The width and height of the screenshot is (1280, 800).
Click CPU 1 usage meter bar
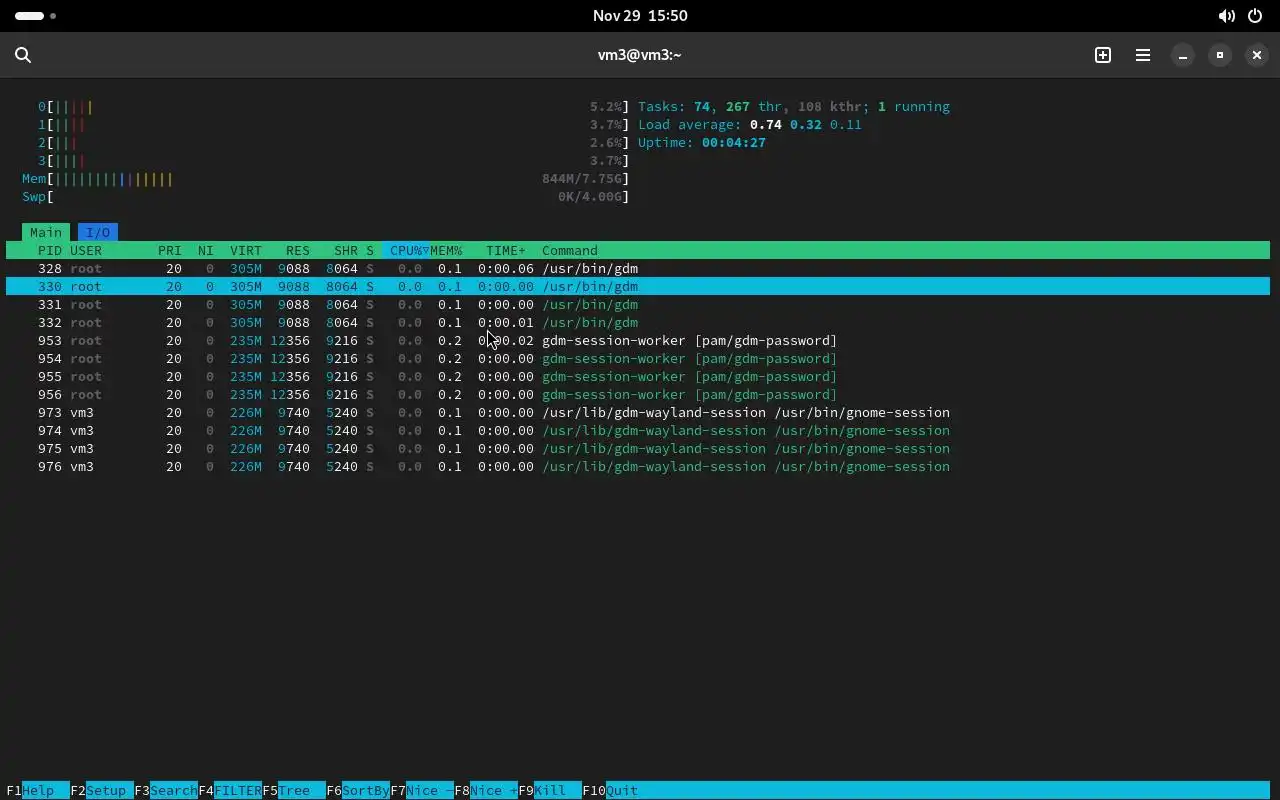pos(334,125)
